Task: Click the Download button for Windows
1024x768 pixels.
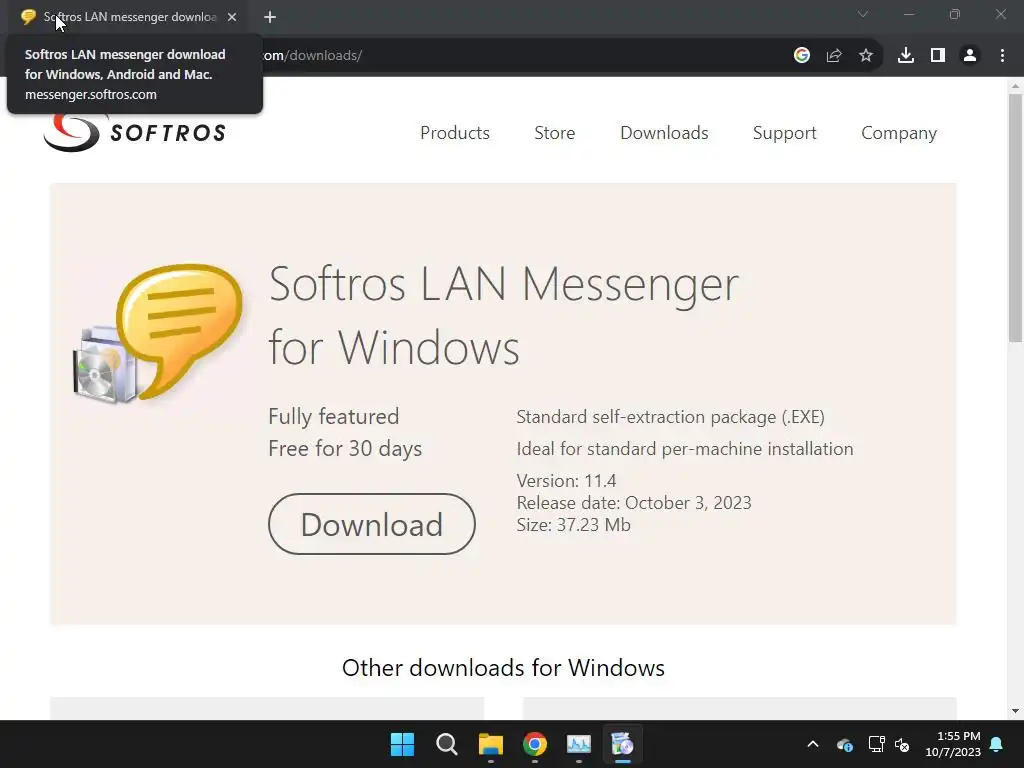Action: [372, 524]
